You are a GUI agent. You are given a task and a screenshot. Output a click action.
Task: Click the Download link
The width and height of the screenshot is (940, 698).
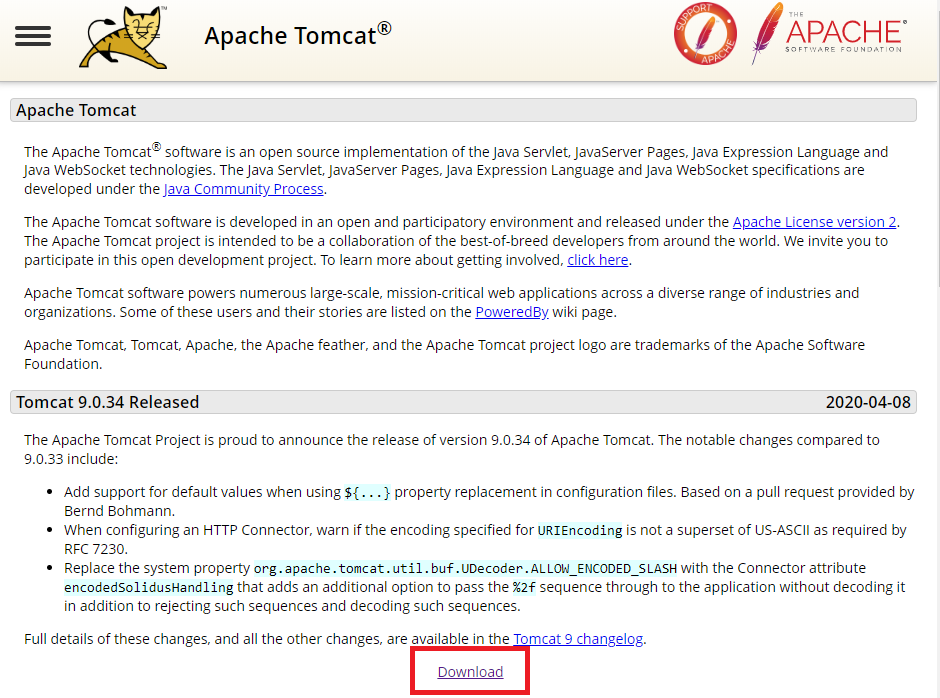tap(470, 672)
